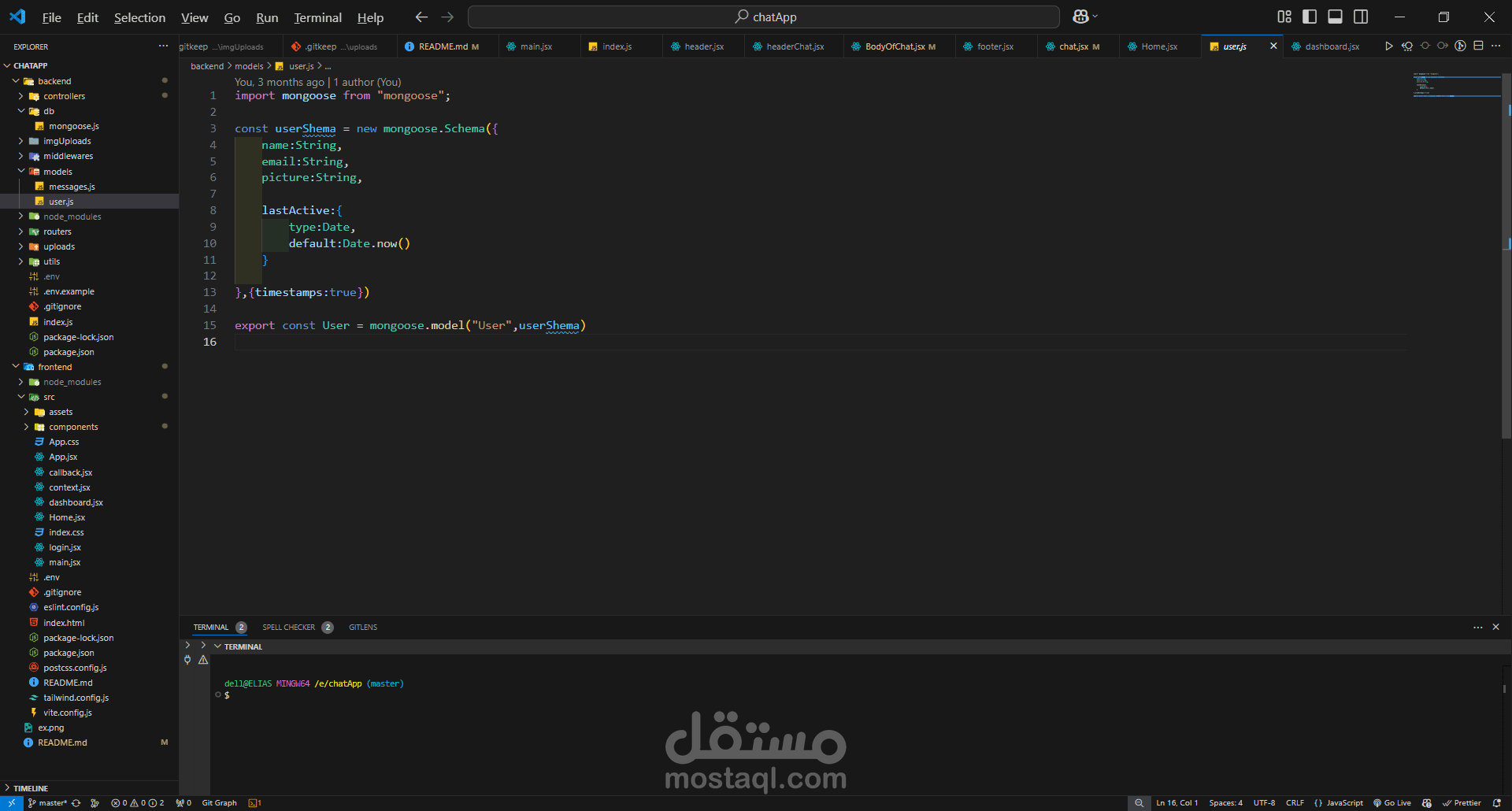Open Explorer more actions ellipsis
The image size is (1512, 811).
[163, 46]
